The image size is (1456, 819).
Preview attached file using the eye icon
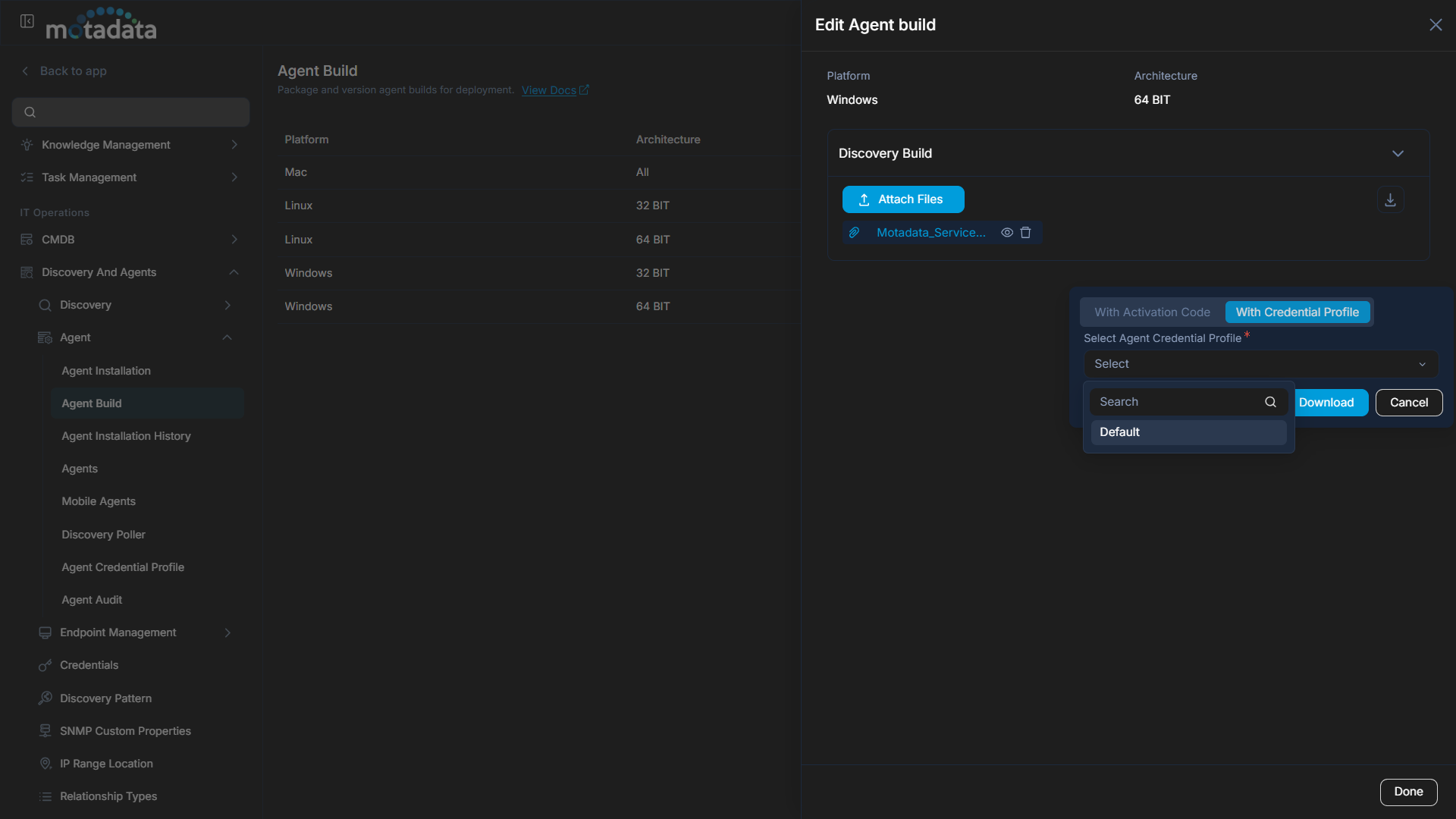coord(1007,233)
